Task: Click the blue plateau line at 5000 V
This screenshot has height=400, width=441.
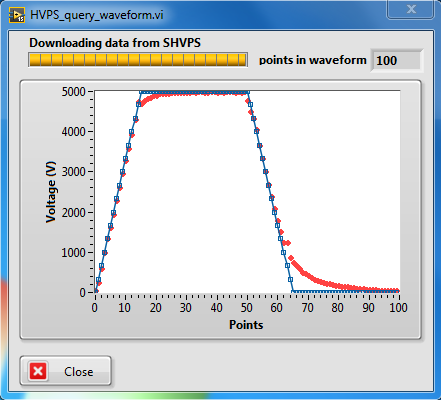Action: coord(193,92)
